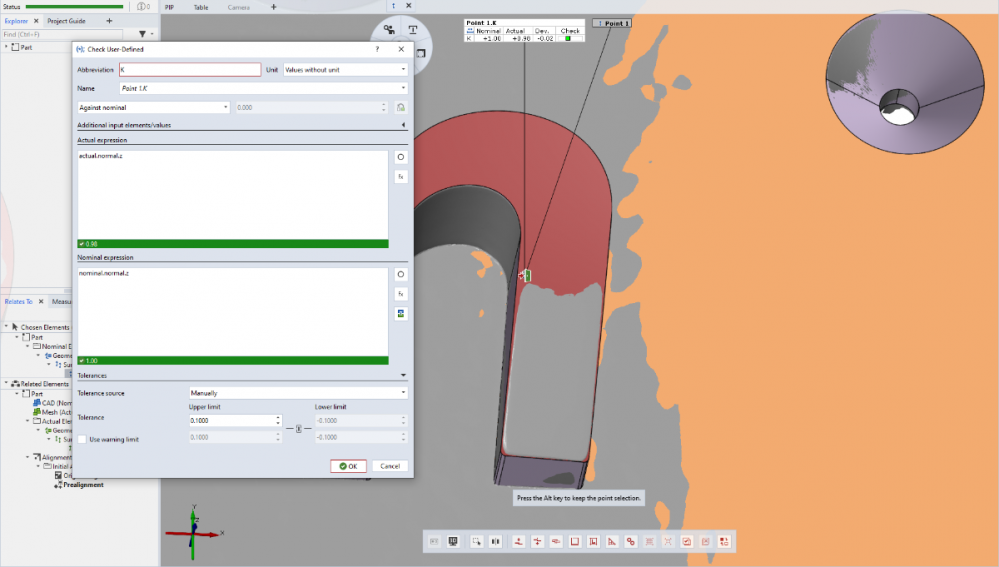Click the OK button
The height and width of the screenshot is (567, 999).
(x=349, y=466)
